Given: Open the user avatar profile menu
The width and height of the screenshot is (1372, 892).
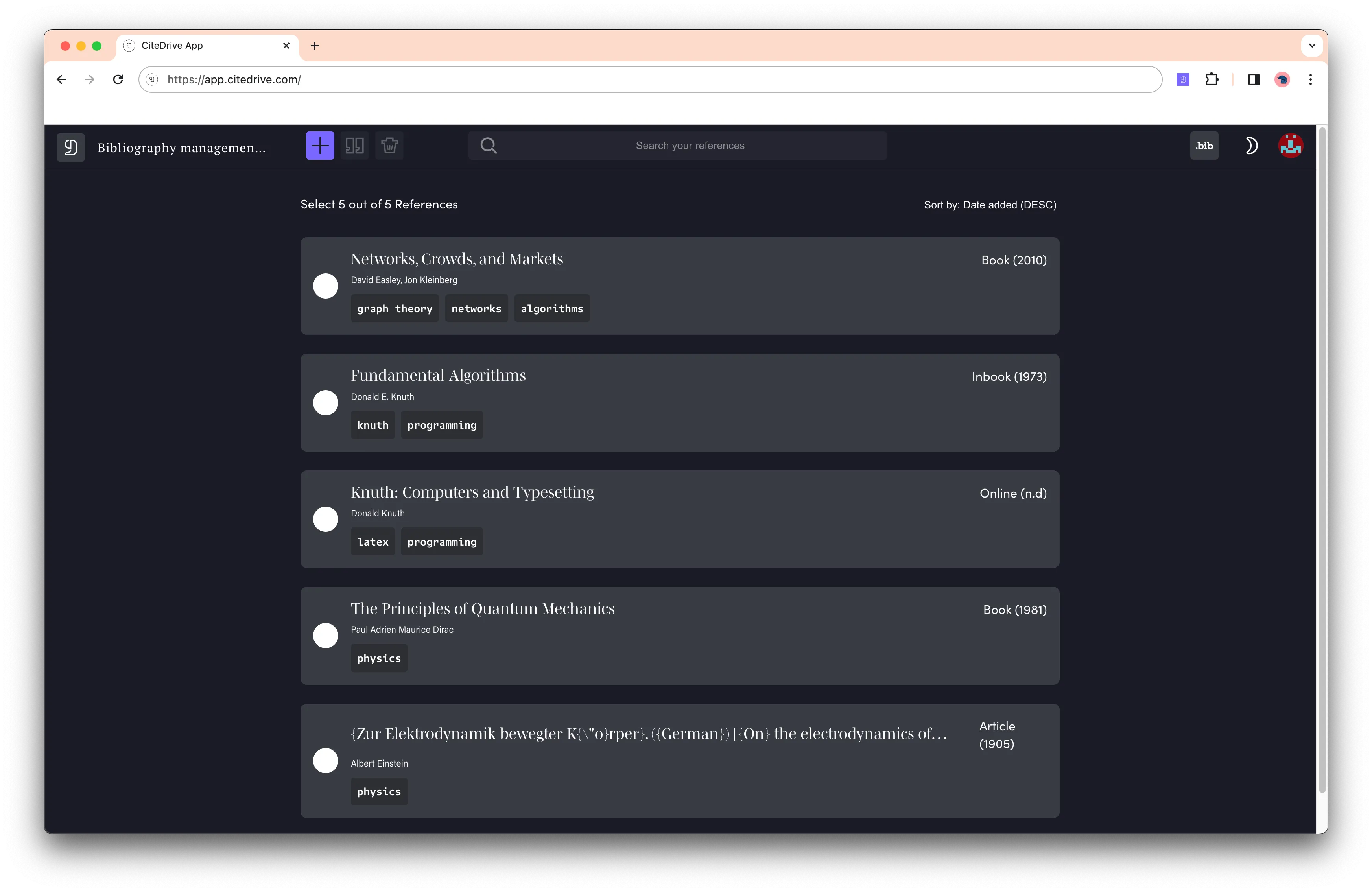Looking at the screenshot, I should tap(1290, 146).
